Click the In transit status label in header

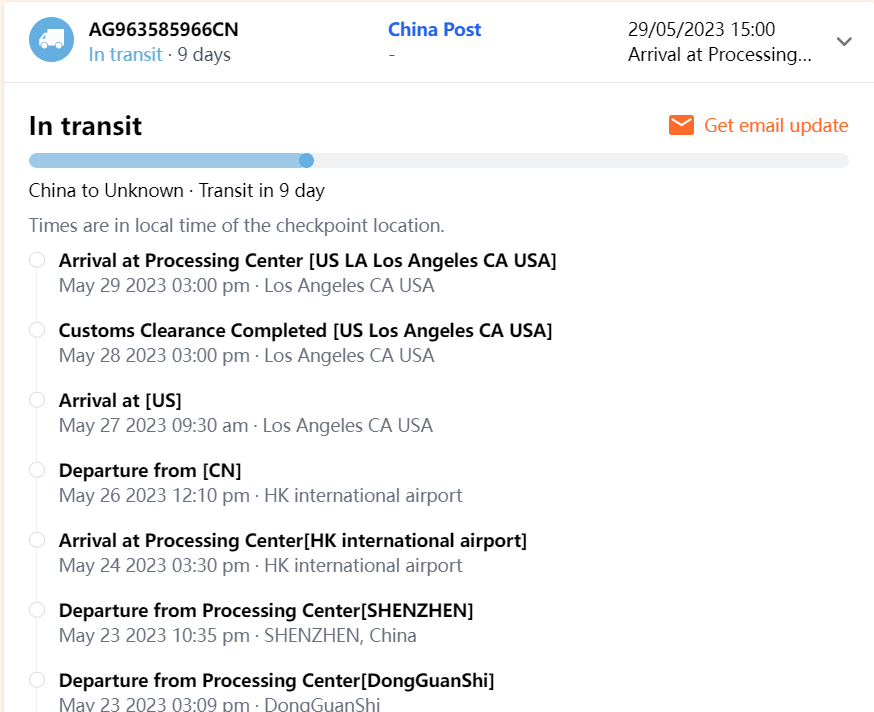click(125, 54)
